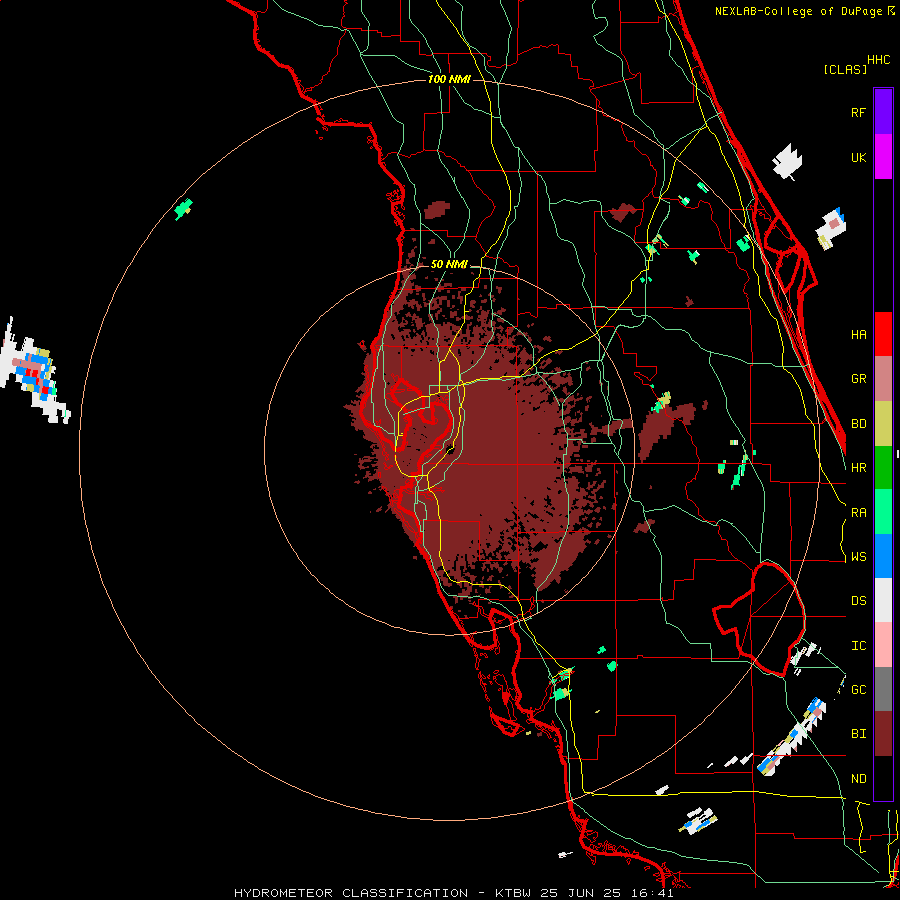Click the WS blue legend swatch

[883, 556]
